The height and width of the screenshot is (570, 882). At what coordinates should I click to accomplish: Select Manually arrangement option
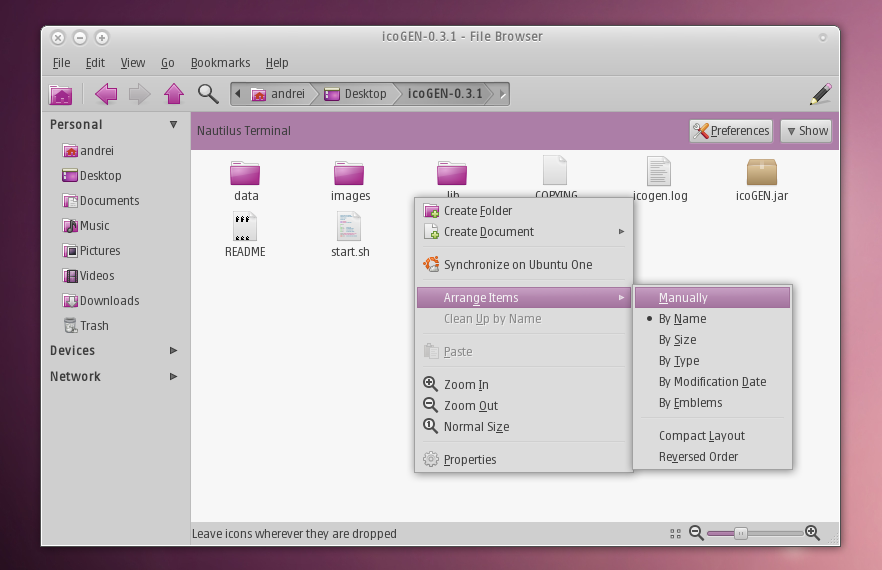pyautogui.click(x=713, y=298)
